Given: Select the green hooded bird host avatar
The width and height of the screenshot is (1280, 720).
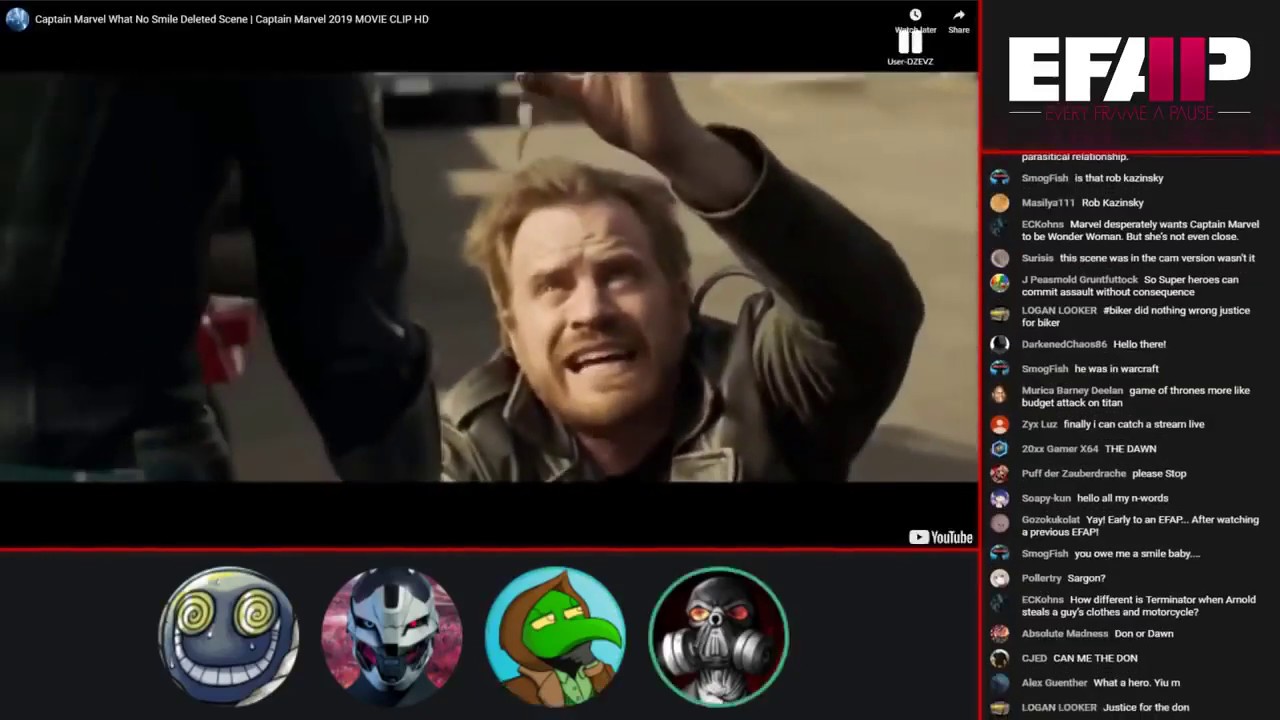Looking at the screenshot, I should click(555, 637).
